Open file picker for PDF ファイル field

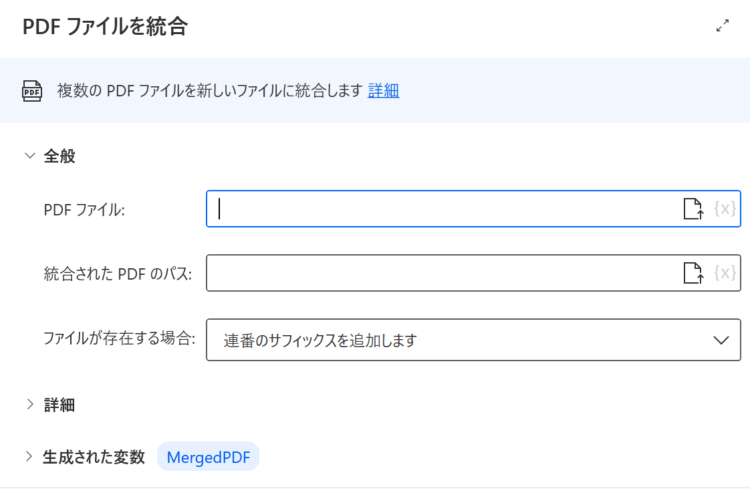pyautogui.click(x=693, y=209)
